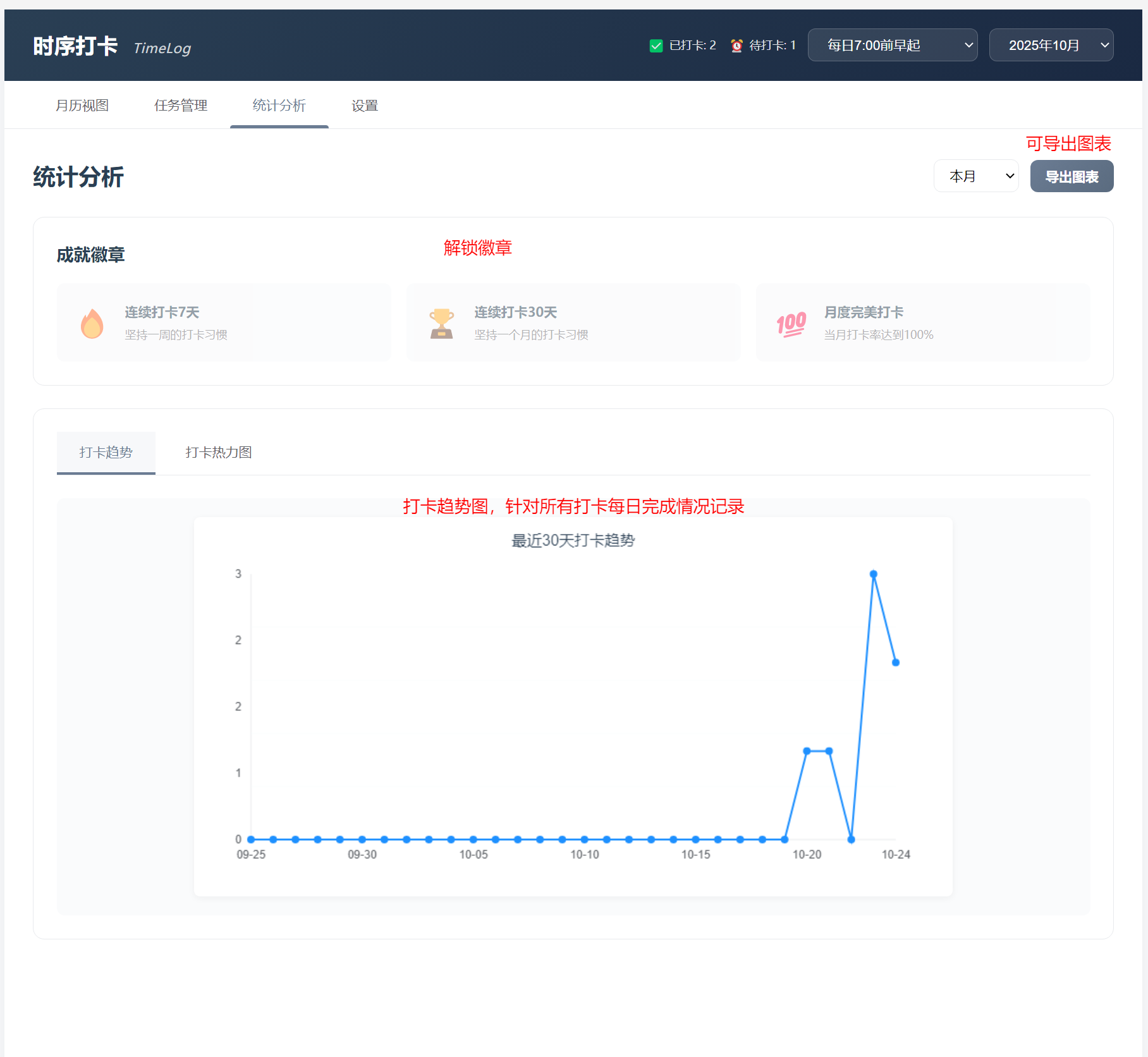The image size is (1148, 1057).
Task: Click the trophy icon on the 30-day streak badge
Action: [441, 324]
